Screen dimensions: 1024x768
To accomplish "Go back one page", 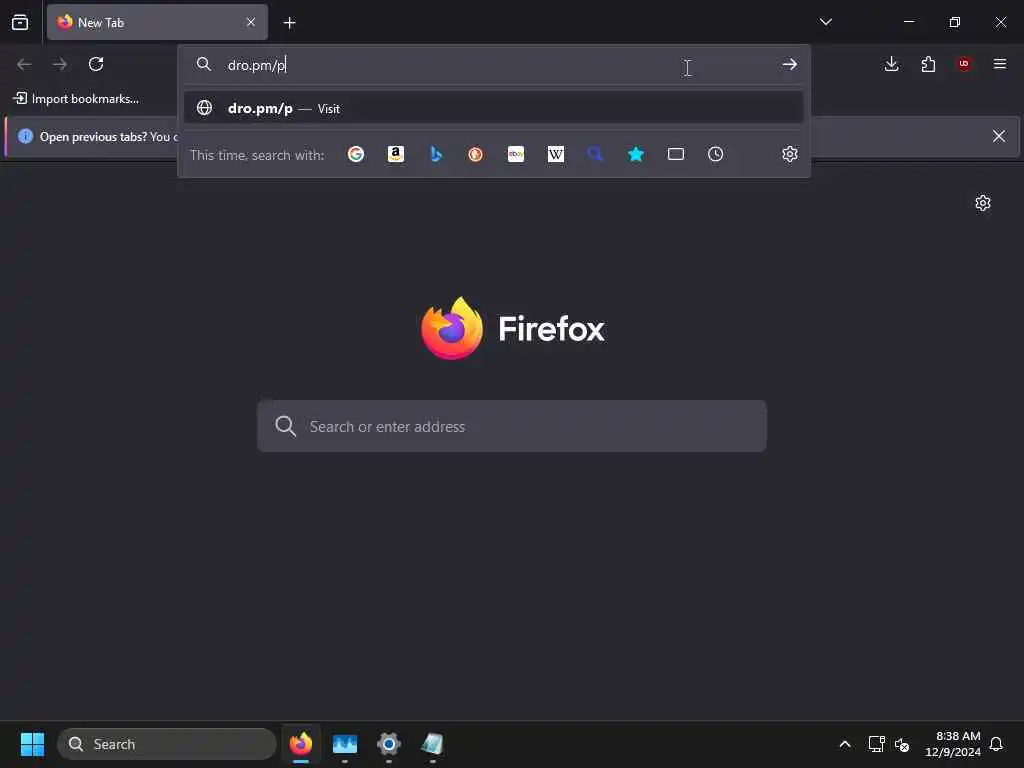I will pyautogui.click(x=24, y=64).
